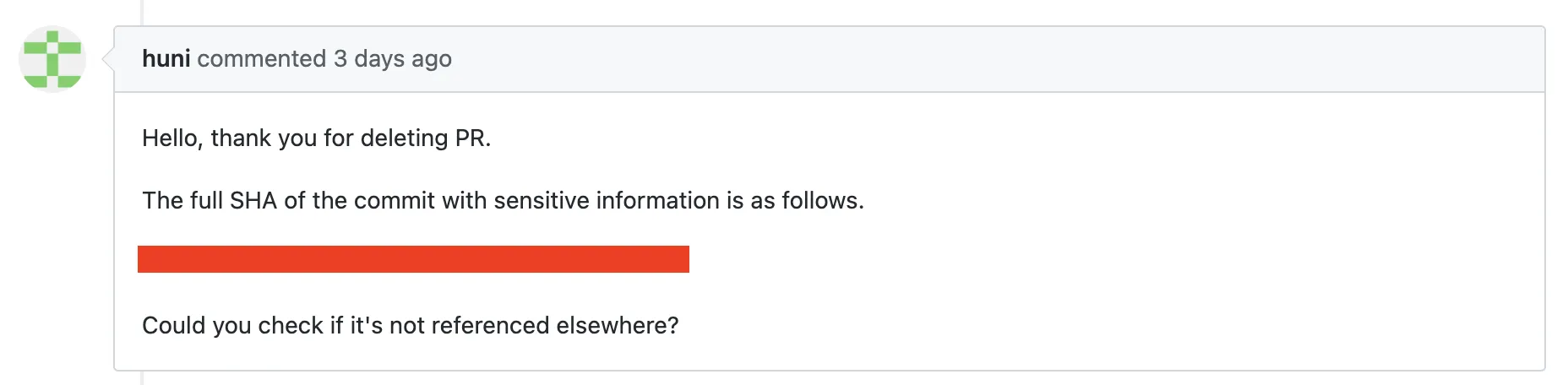Viewport: 1568px width, 385px height.
Task: Open the huni username profile link
Action: 166,59
